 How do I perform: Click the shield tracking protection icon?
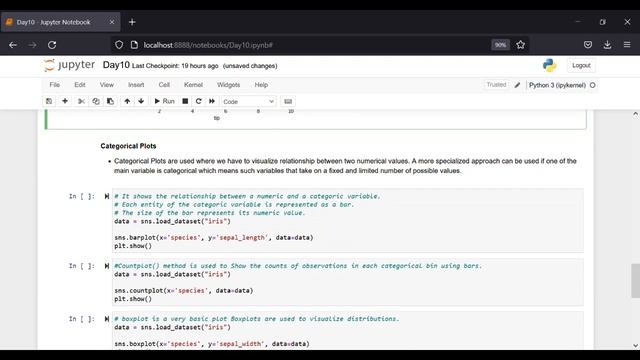pyautogui.click(x=119, y=45)
